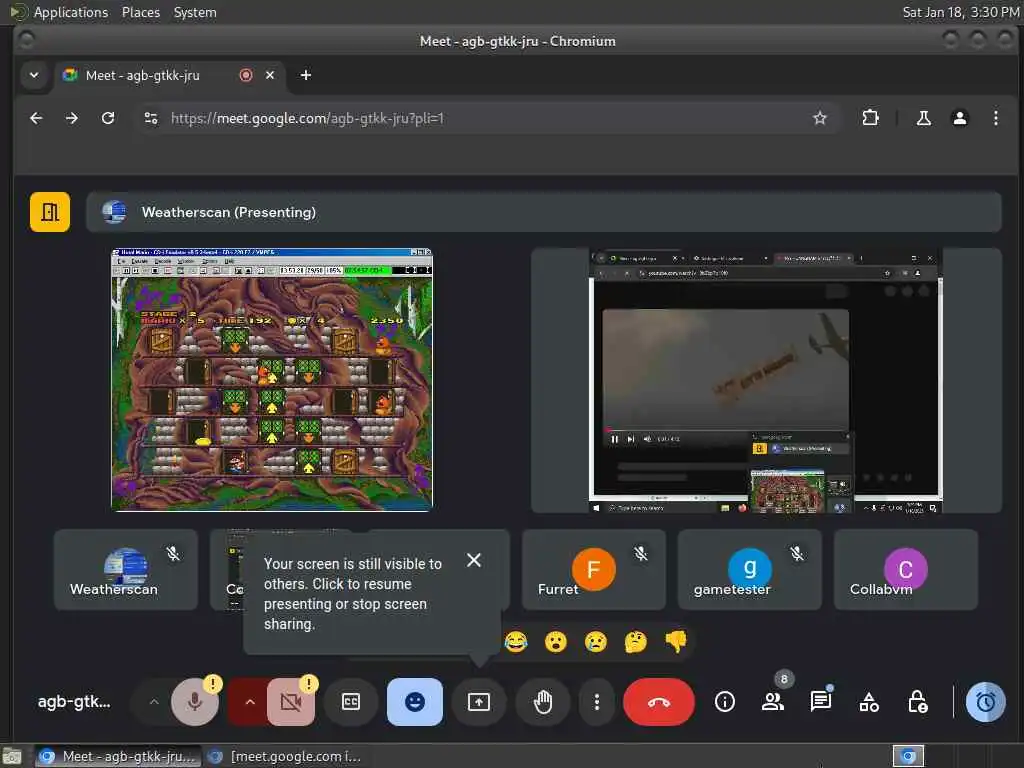Open meeting details info icon

point(724,702)
